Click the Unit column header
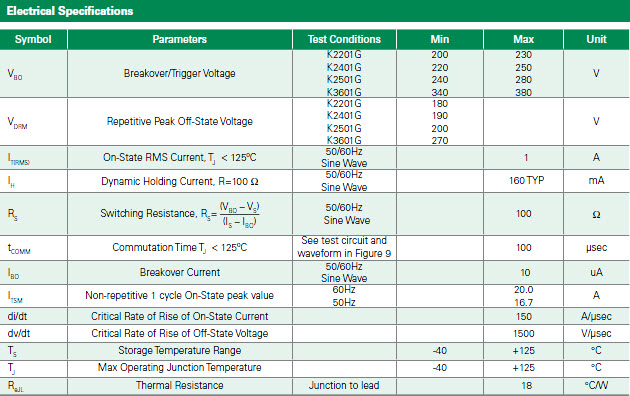 click(x=596, y=39)
